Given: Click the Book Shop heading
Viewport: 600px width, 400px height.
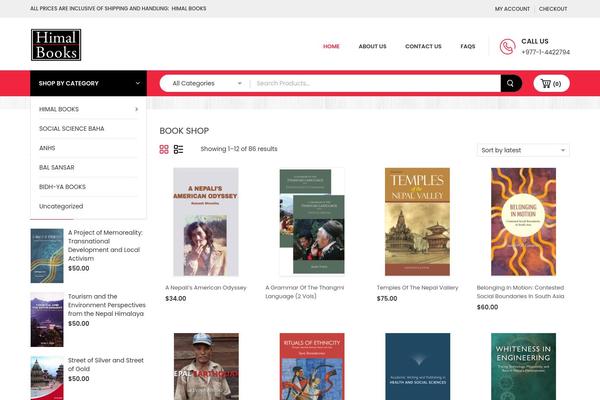Looking at the screenshot, I should [x=184, y=131].
